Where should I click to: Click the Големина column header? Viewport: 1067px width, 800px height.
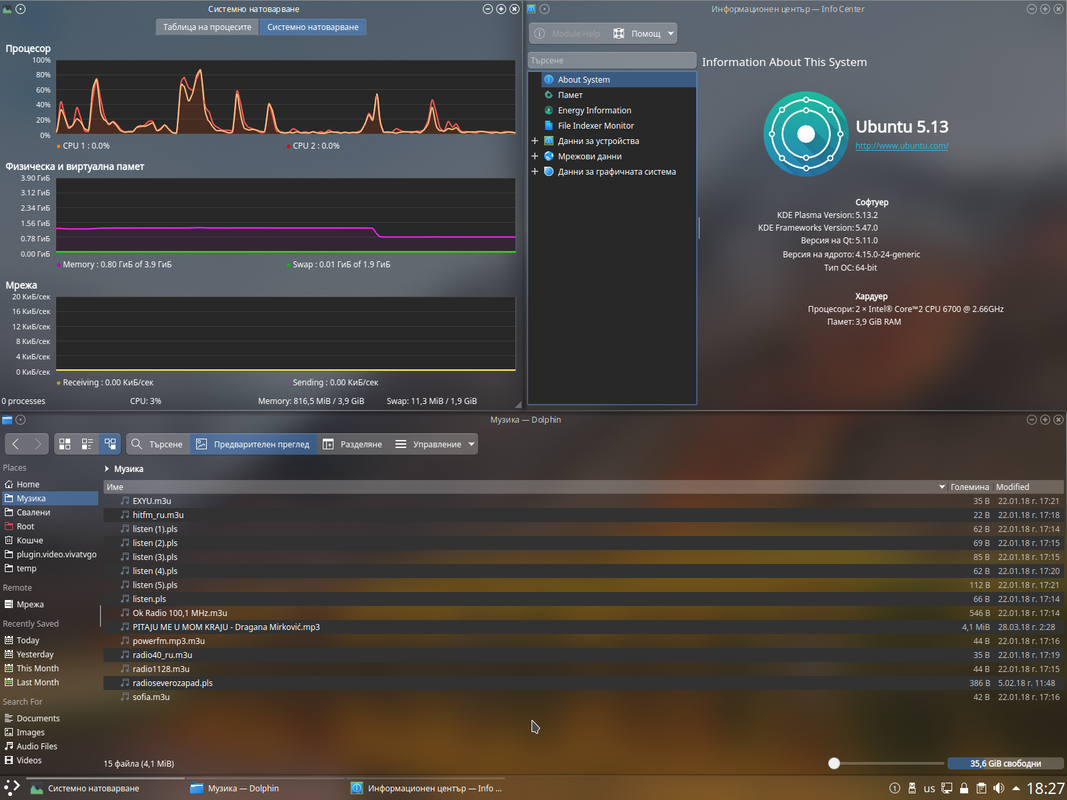click(x=970, y=487)
